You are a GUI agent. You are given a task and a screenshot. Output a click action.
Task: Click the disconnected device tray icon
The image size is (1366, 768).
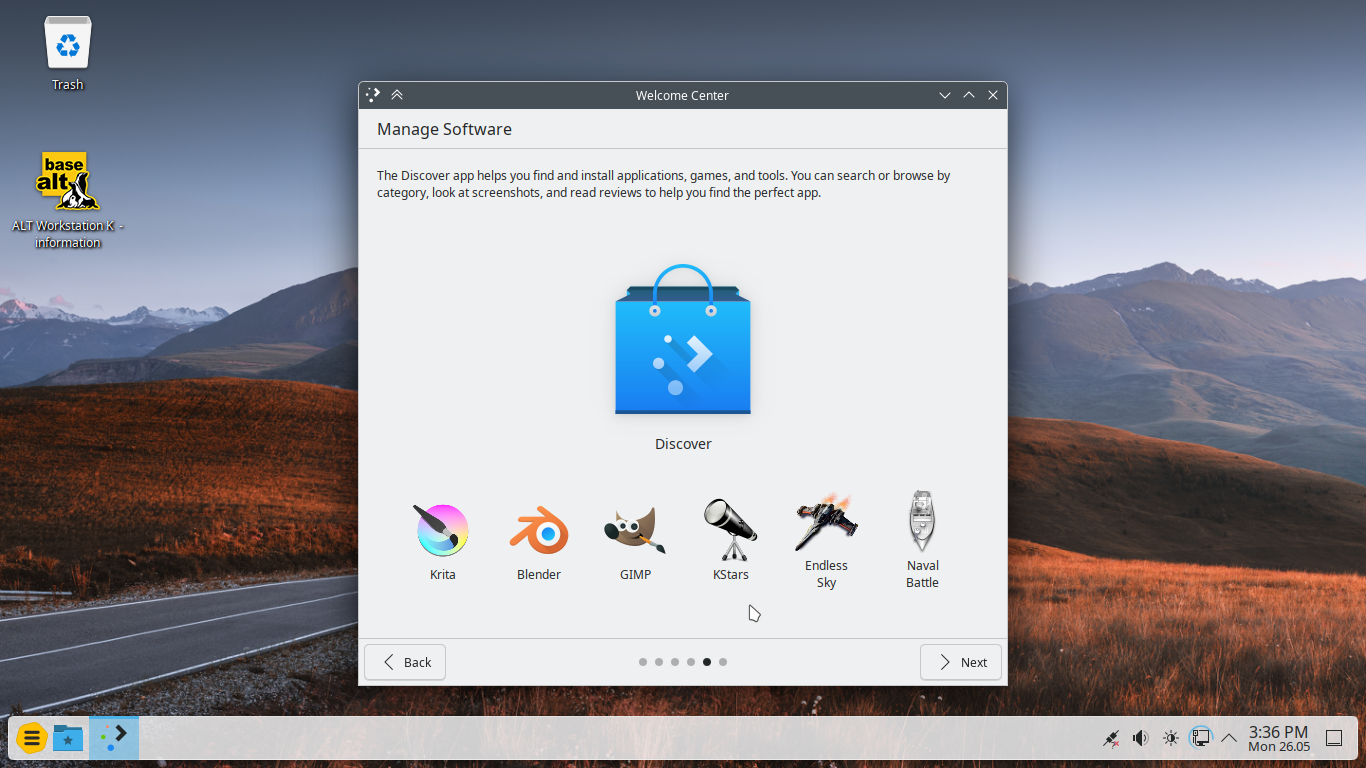point(1110,738)
